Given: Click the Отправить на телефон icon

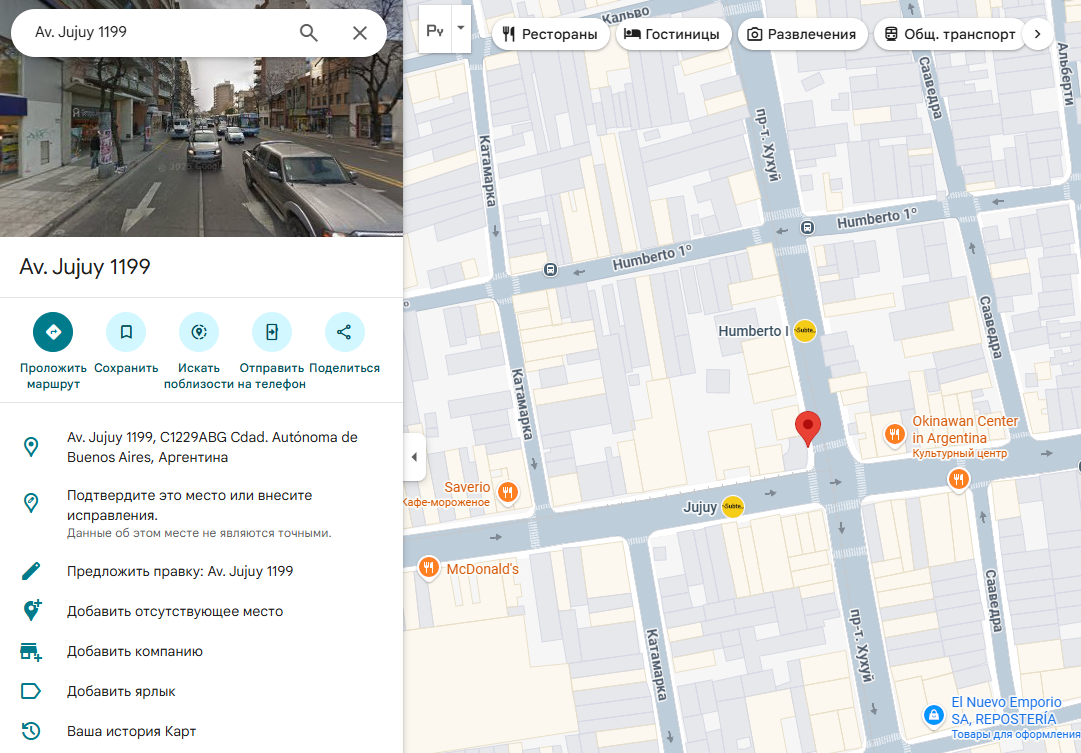Looking at the screenshot, I should point(271,332).
